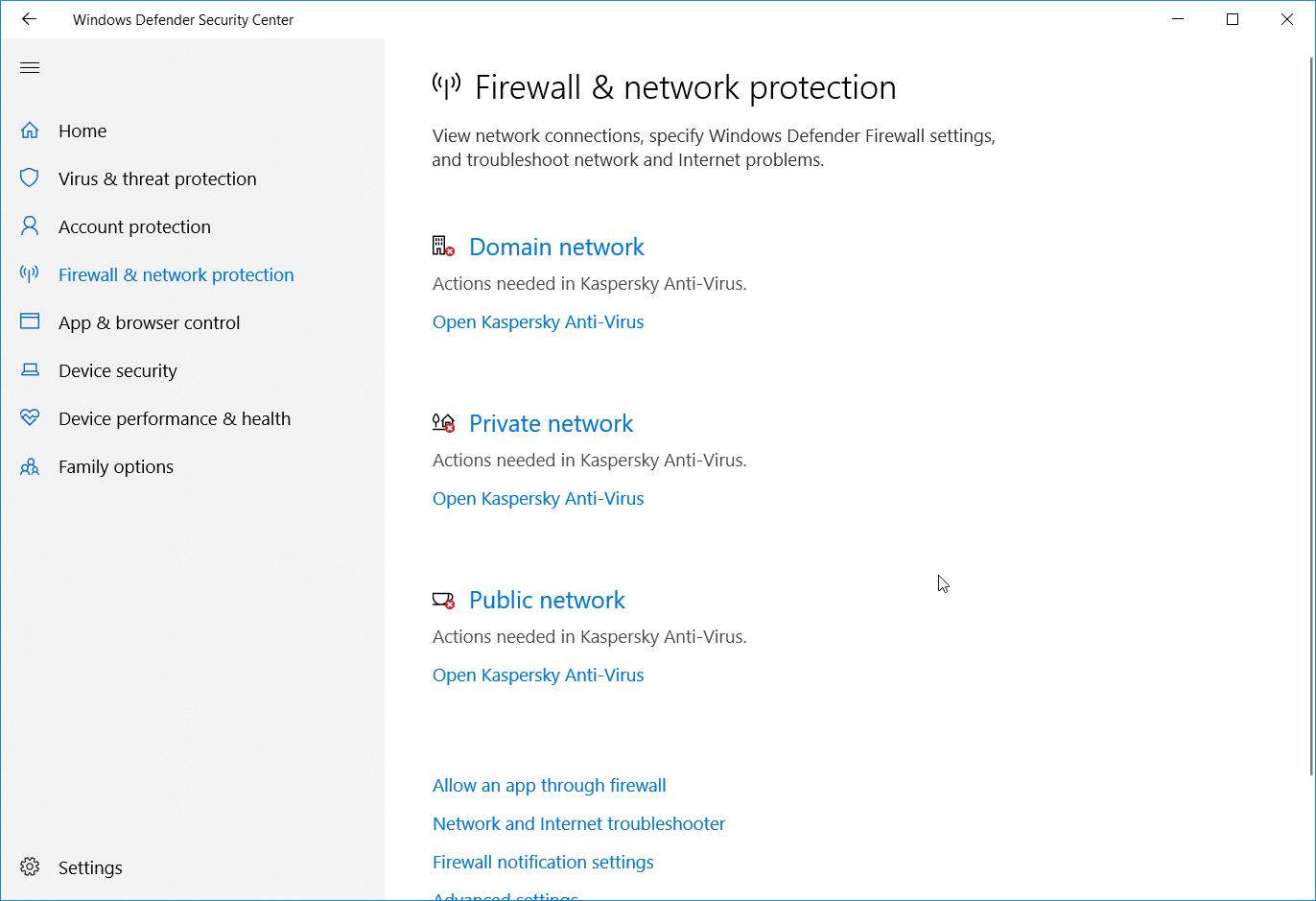Select Firewall & network protection menu item

[x=176, y=274]
